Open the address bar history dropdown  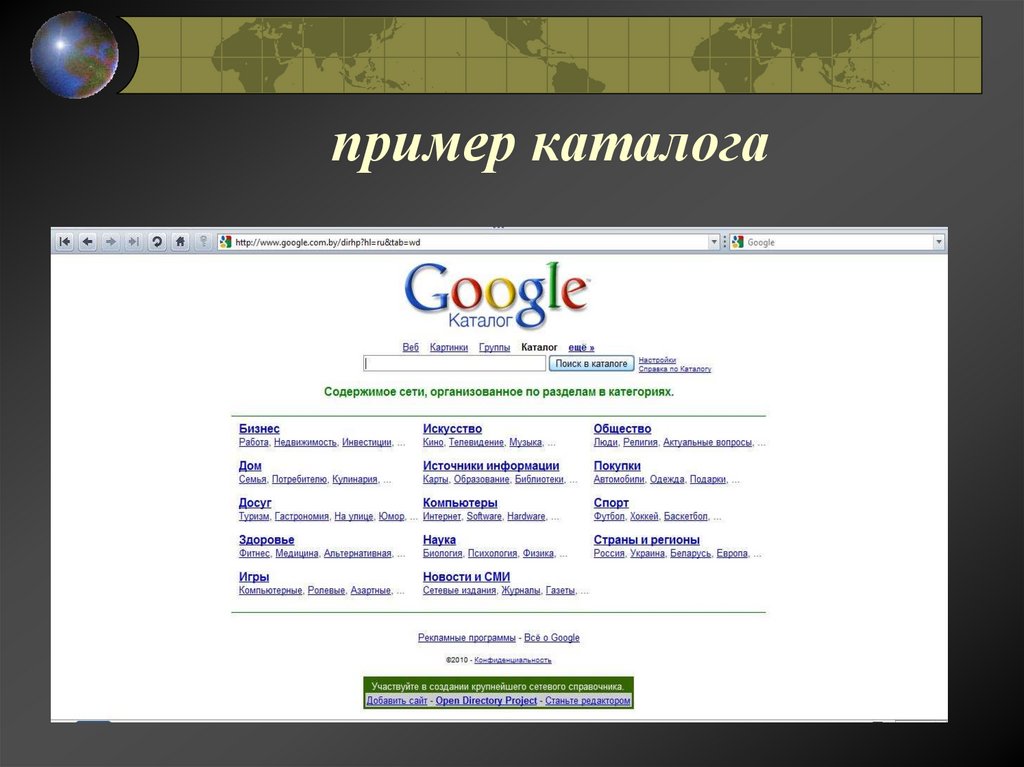point(714,241)
